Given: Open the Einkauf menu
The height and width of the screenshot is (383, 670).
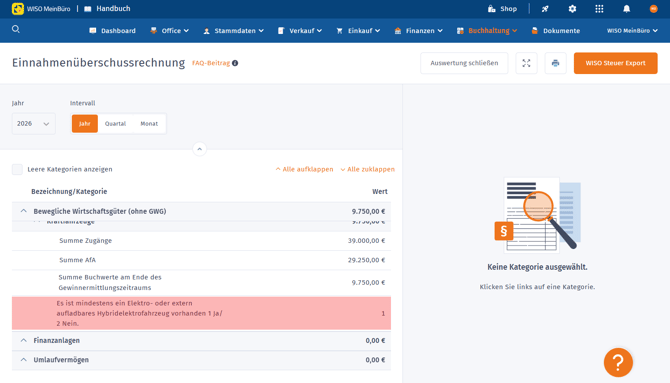Looking at the screenshot, I should (358, 31).
